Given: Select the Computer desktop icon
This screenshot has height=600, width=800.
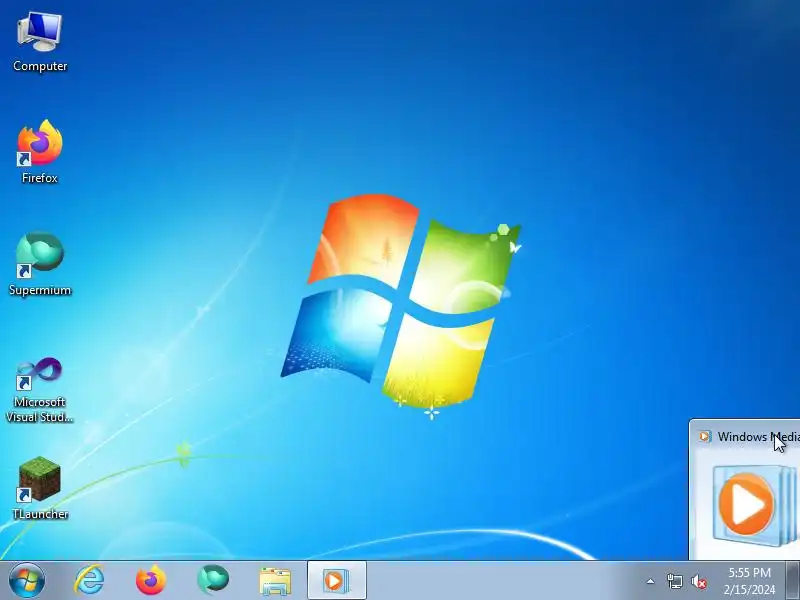Looking at the screenshot, I should (40, 42).
